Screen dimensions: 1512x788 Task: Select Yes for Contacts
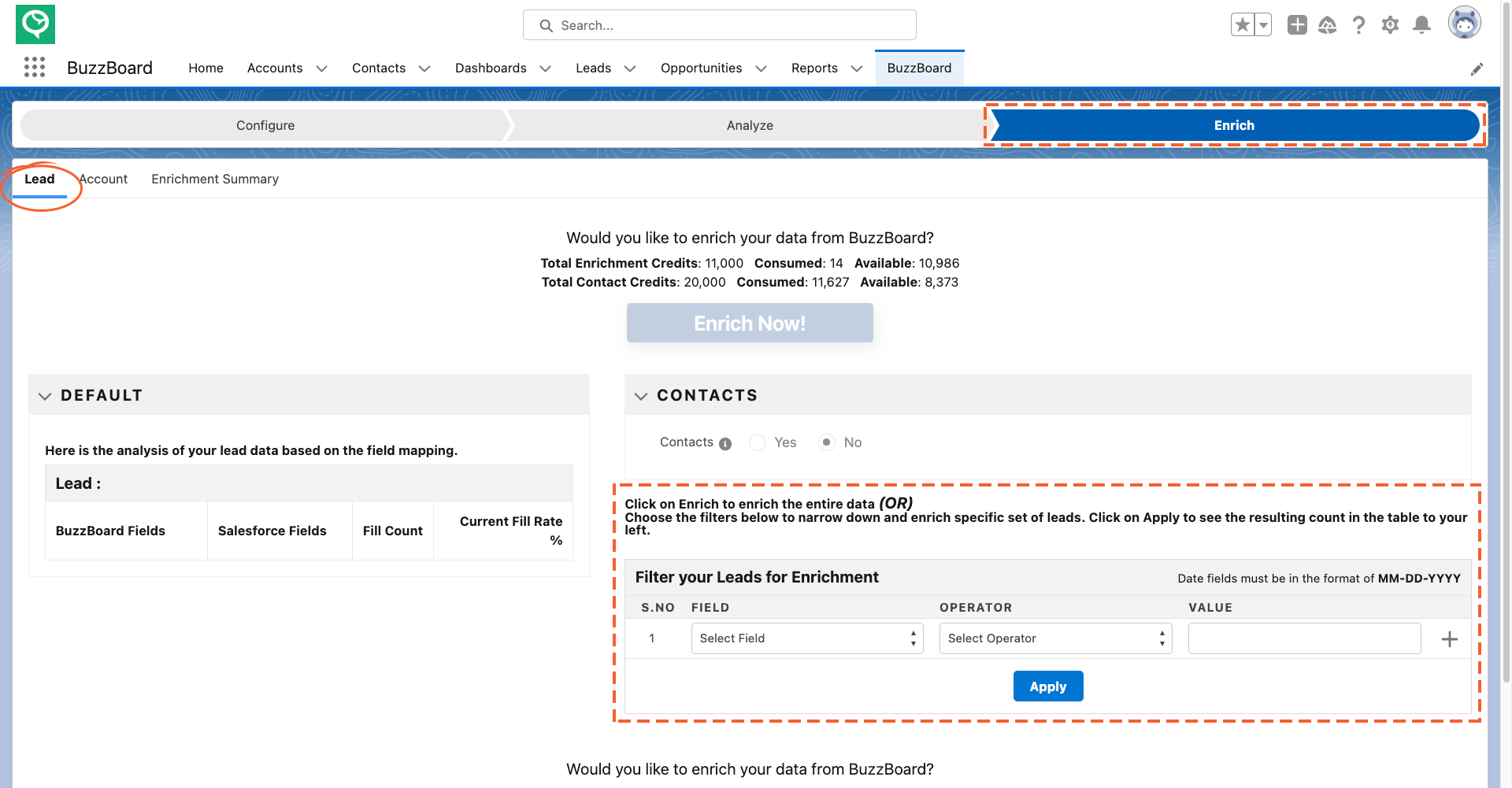pyautogui.click(x=757, y=442)
